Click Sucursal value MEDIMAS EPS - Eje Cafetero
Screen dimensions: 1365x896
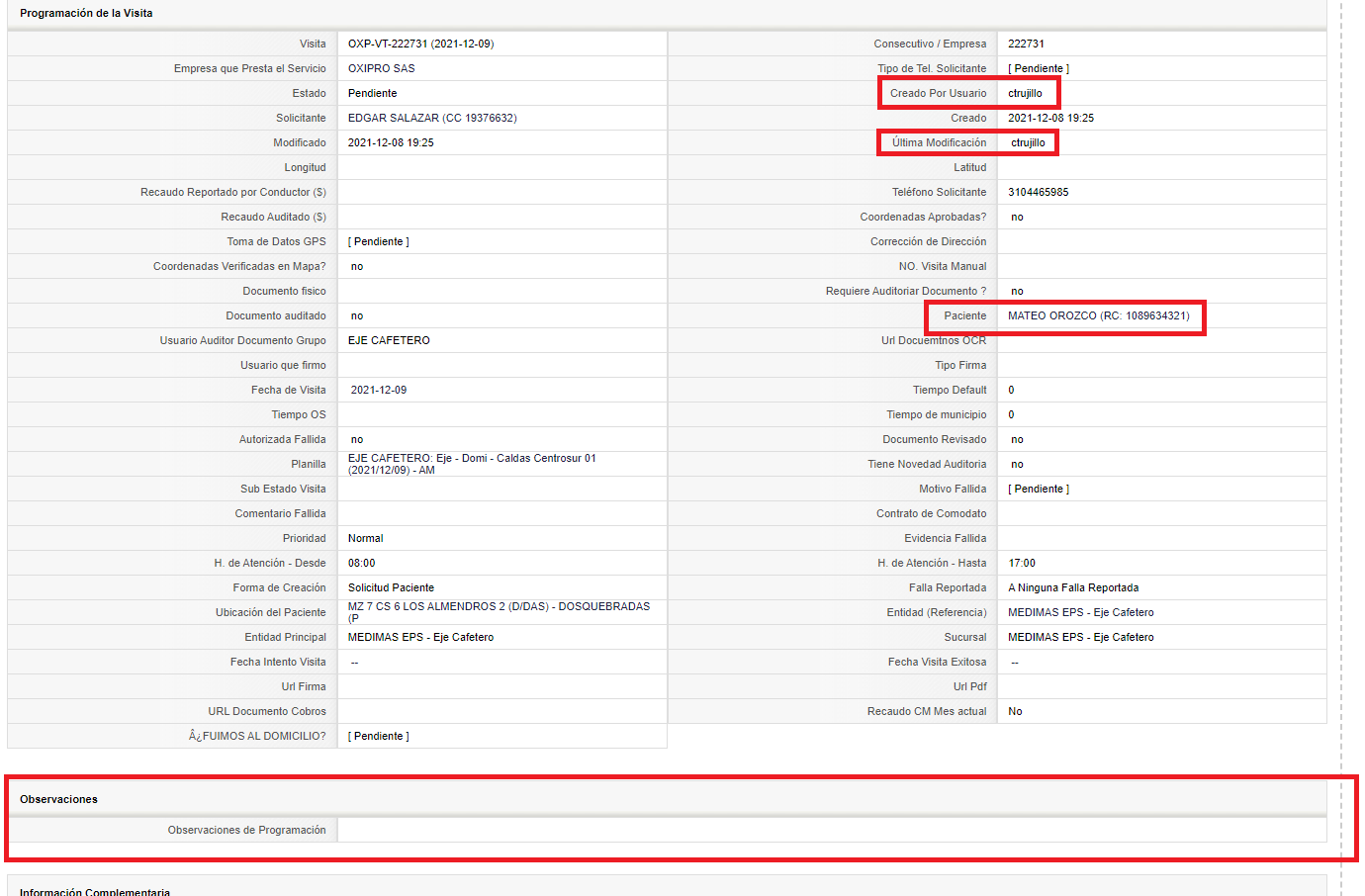[1081, 637]
